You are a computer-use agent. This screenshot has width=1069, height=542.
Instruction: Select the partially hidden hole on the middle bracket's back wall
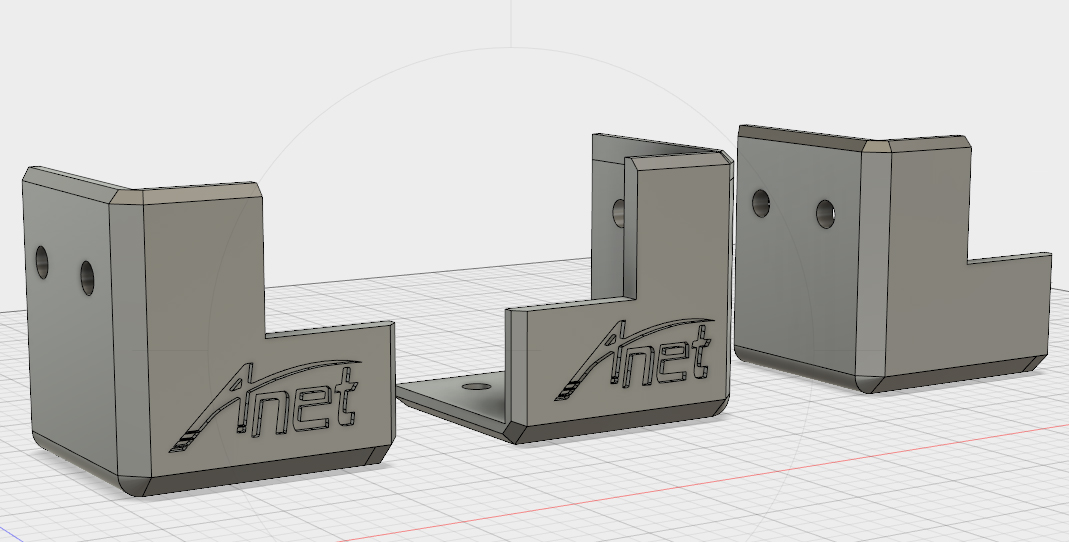(618, 213)
